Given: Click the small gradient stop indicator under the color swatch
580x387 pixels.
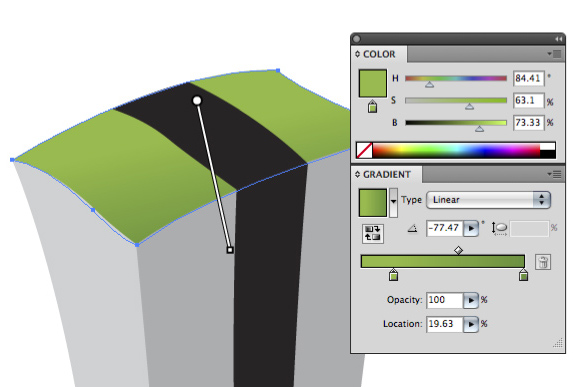Looking at the screenshot, I should pyautogui.click(x=372, y=107).
